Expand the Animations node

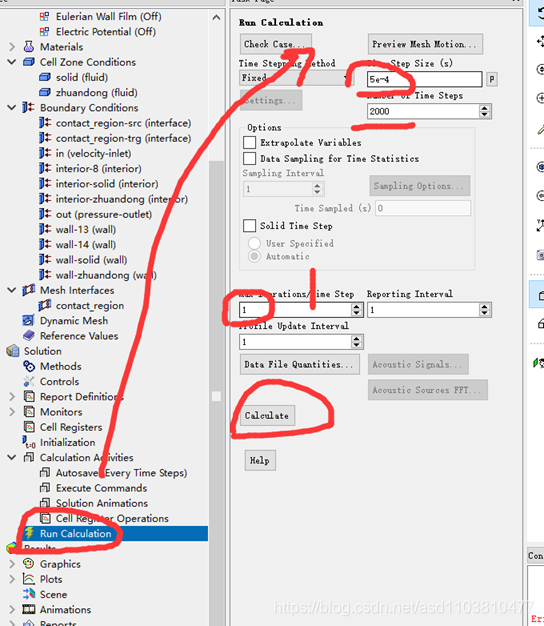coord(12,609)
